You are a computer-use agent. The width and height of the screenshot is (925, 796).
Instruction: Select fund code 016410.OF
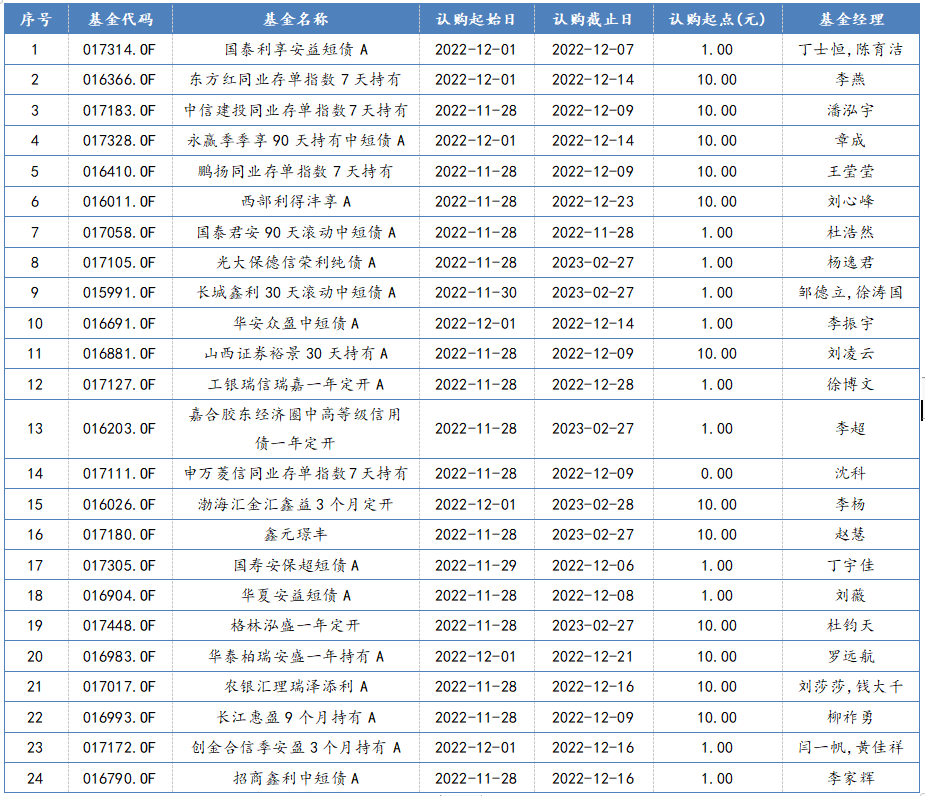click(x=119, y=172)
